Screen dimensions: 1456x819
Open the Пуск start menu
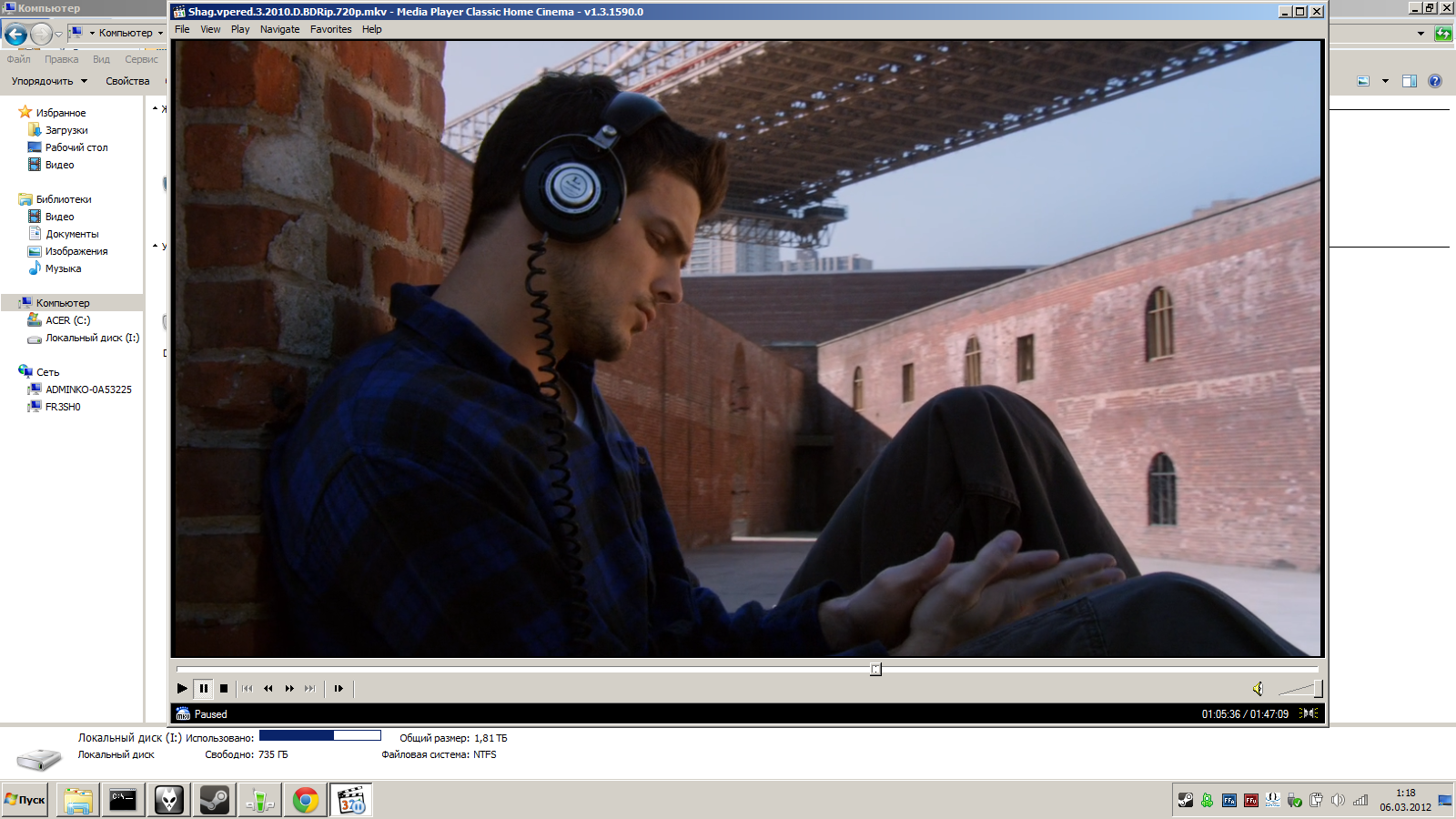25,800
